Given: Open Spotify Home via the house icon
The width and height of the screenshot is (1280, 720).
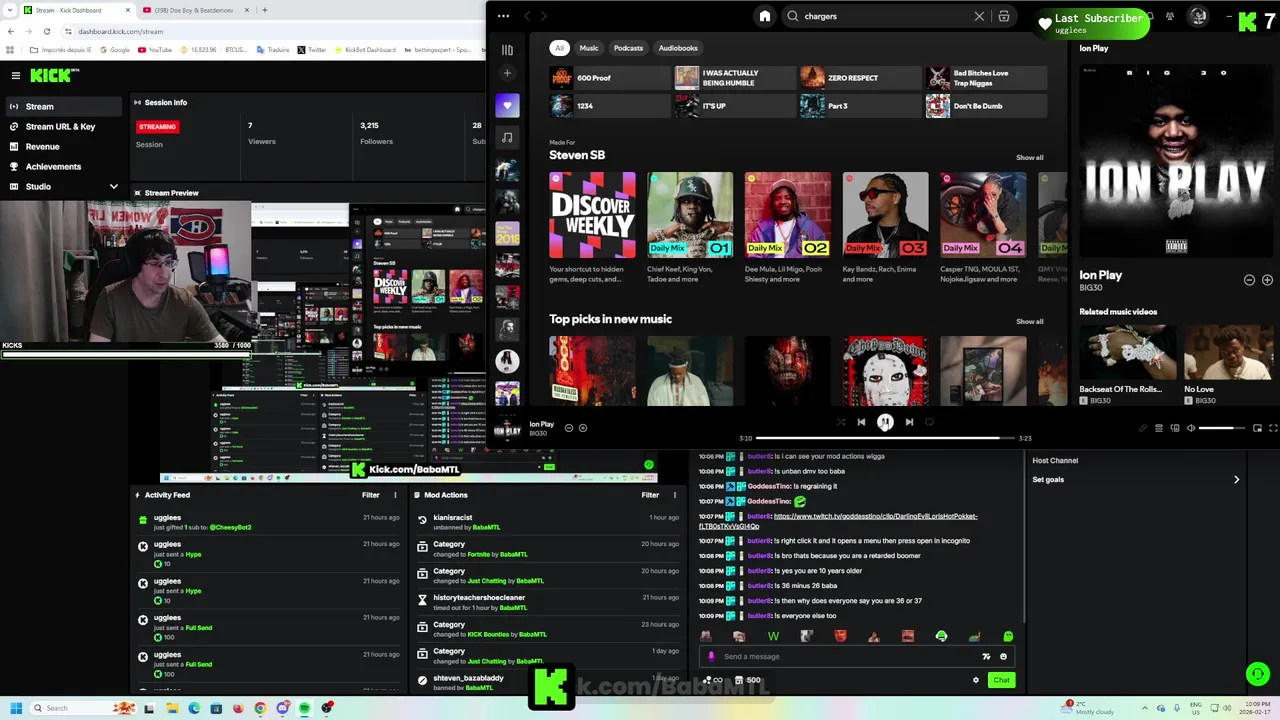Looking at the screenshot, I should point(765,16).
